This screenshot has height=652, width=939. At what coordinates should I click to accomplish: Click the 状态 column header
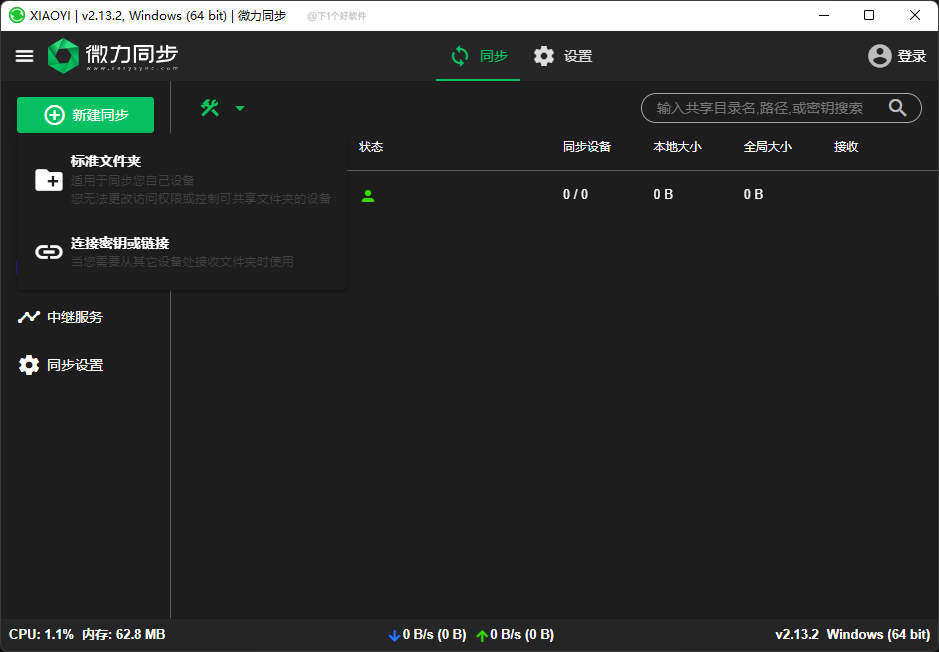coord(371,147)
